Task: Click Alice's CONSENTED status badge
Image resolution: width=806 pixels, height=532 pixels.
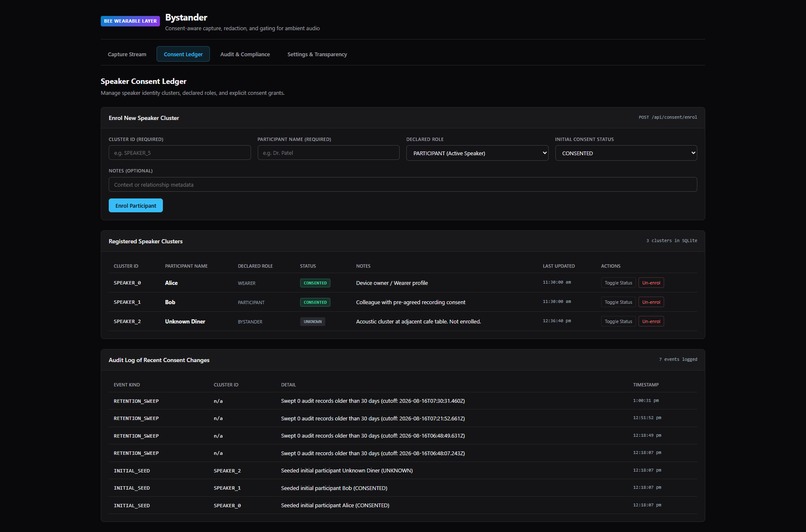Action: (x=315, y=283)
